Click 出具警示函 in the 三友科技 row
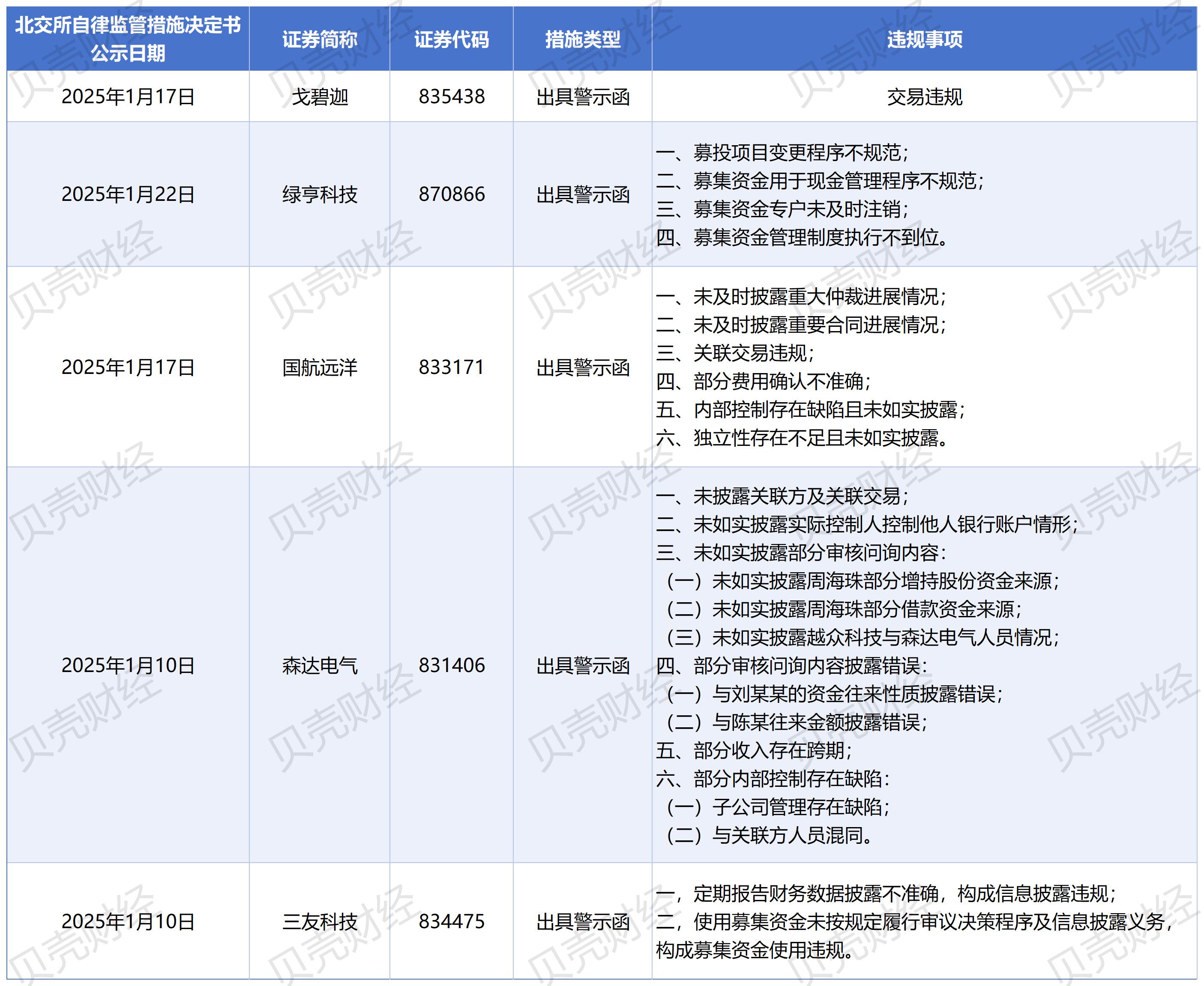 pyautogui.click(x=583, y=921)
